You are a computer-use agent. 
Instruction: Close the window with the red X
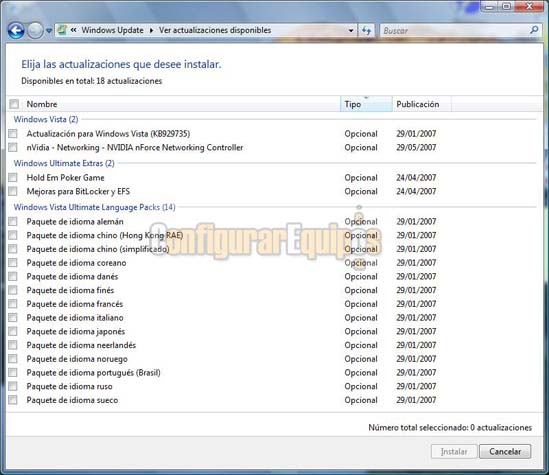[x=529, y=6]
